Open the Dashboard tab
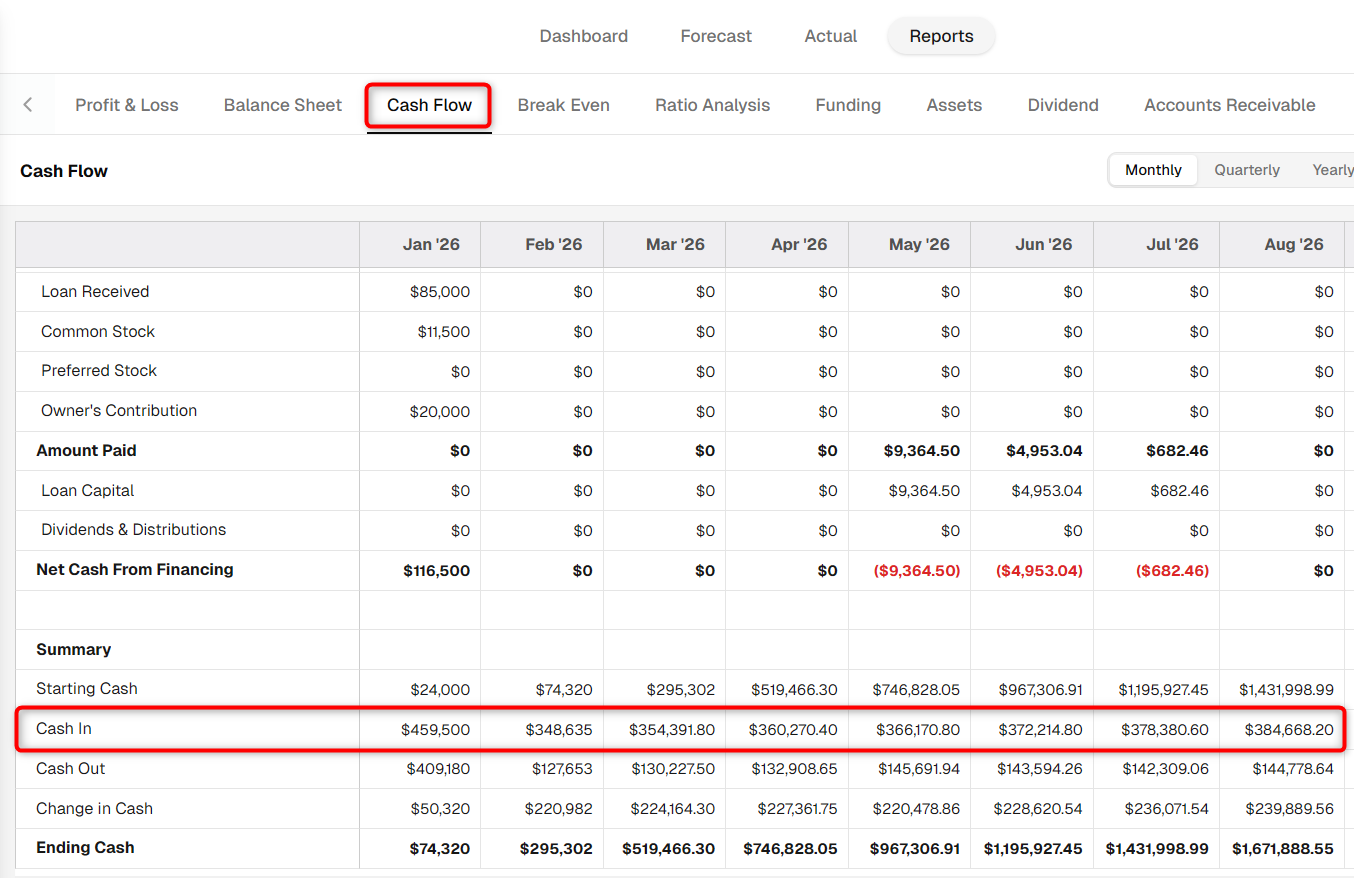1354x878 pixels. coord(584,36)
